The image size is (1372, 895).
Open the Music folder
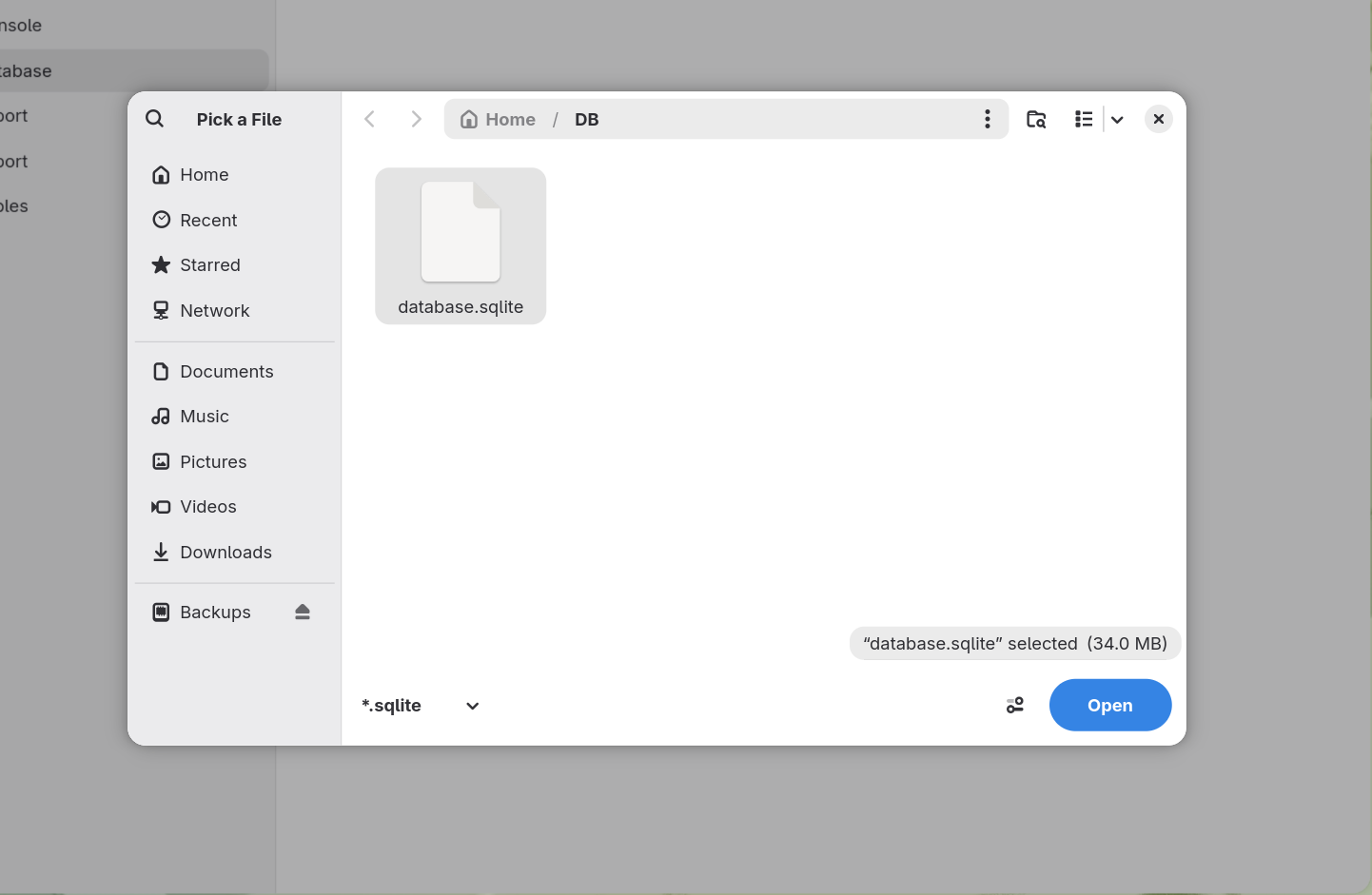tap(234, 417)
